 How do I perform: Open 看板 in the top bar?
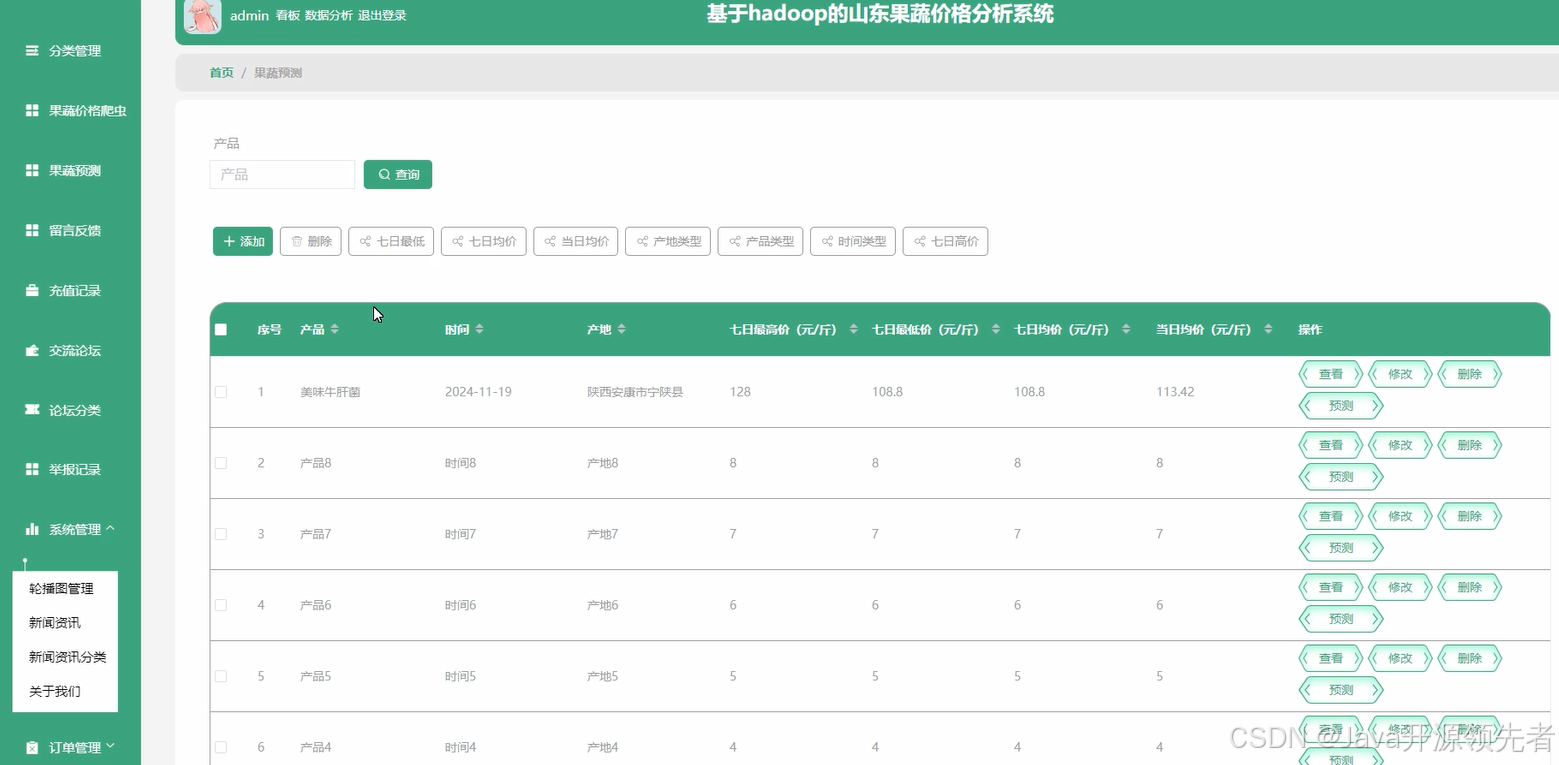(x=288, y=15)
